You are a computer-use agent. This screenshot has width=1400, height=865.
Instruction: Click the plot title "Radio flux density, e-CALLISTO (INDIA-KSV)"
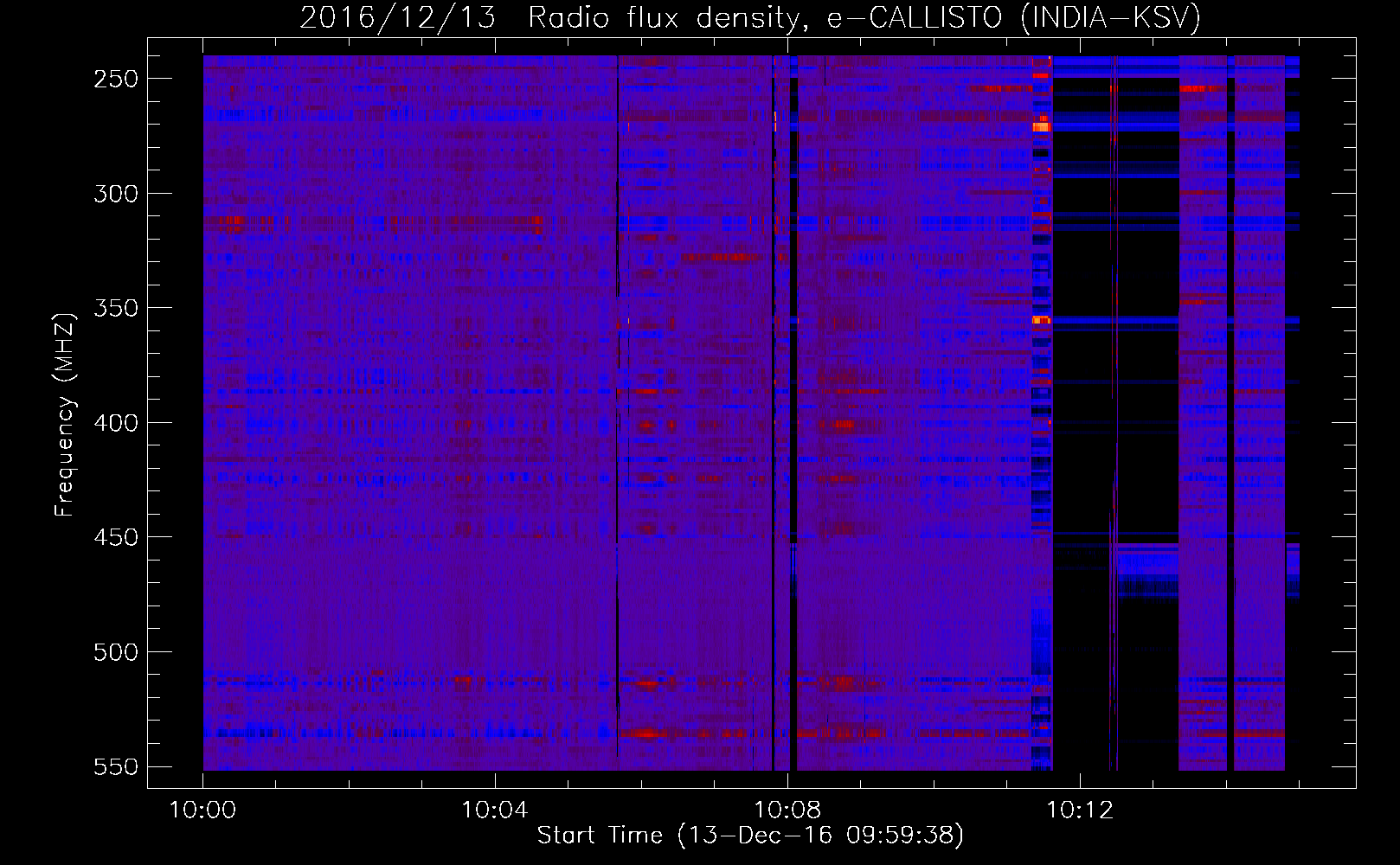click(864, 17)
